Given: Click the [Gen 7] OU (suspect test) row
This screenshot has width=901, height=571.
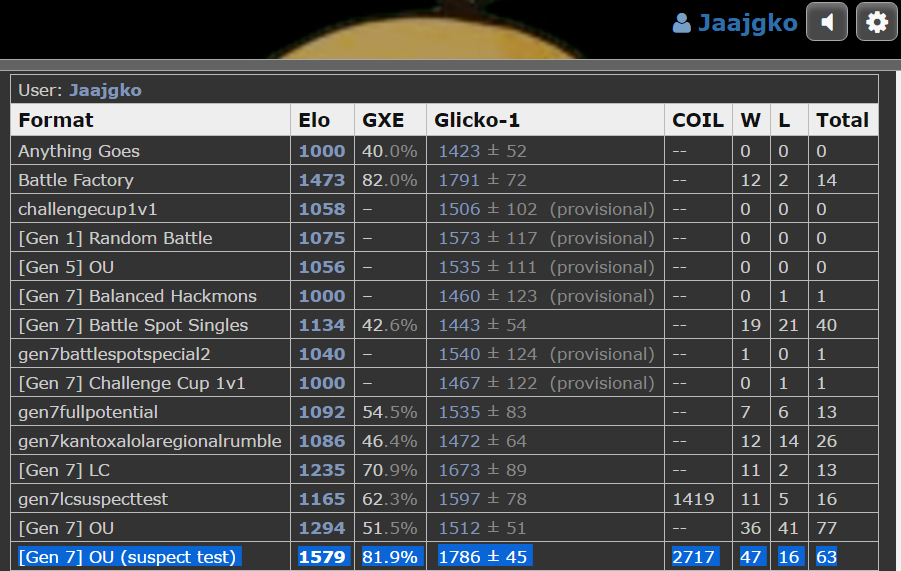Looking at the screenshot, I should [127, 557].
